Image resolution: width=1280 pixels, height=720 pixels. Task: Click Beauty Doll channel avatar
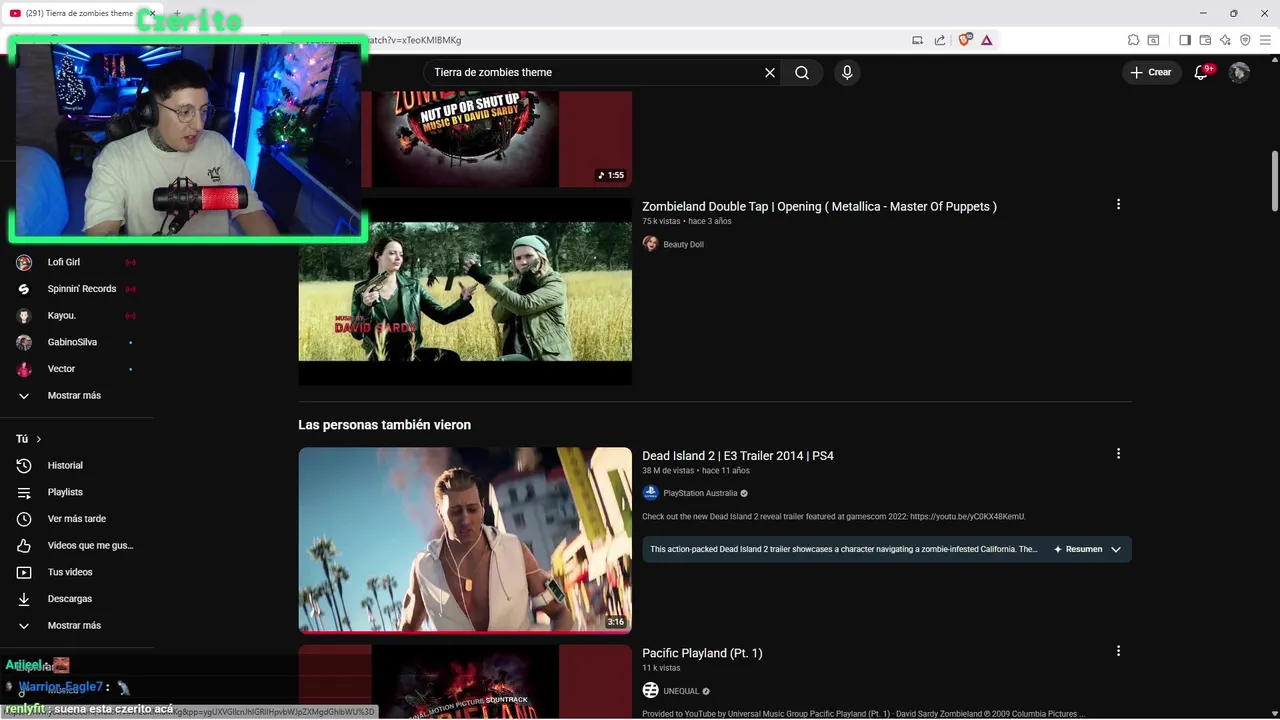(650, 244)
